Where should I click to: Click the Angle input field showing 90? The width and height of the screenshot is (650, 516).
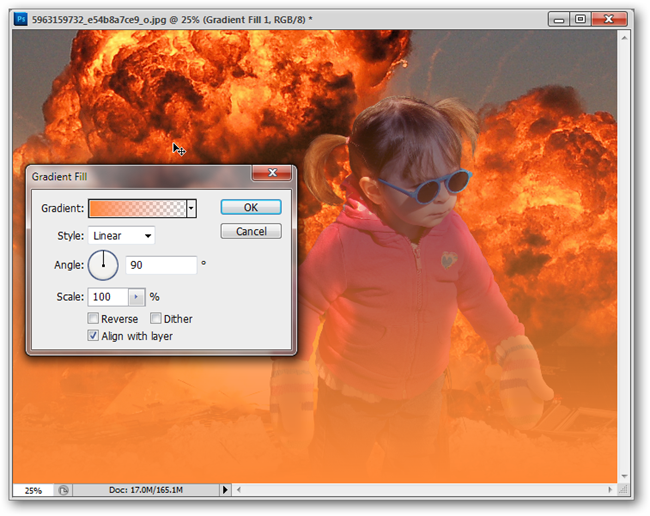tap(161, 265)
